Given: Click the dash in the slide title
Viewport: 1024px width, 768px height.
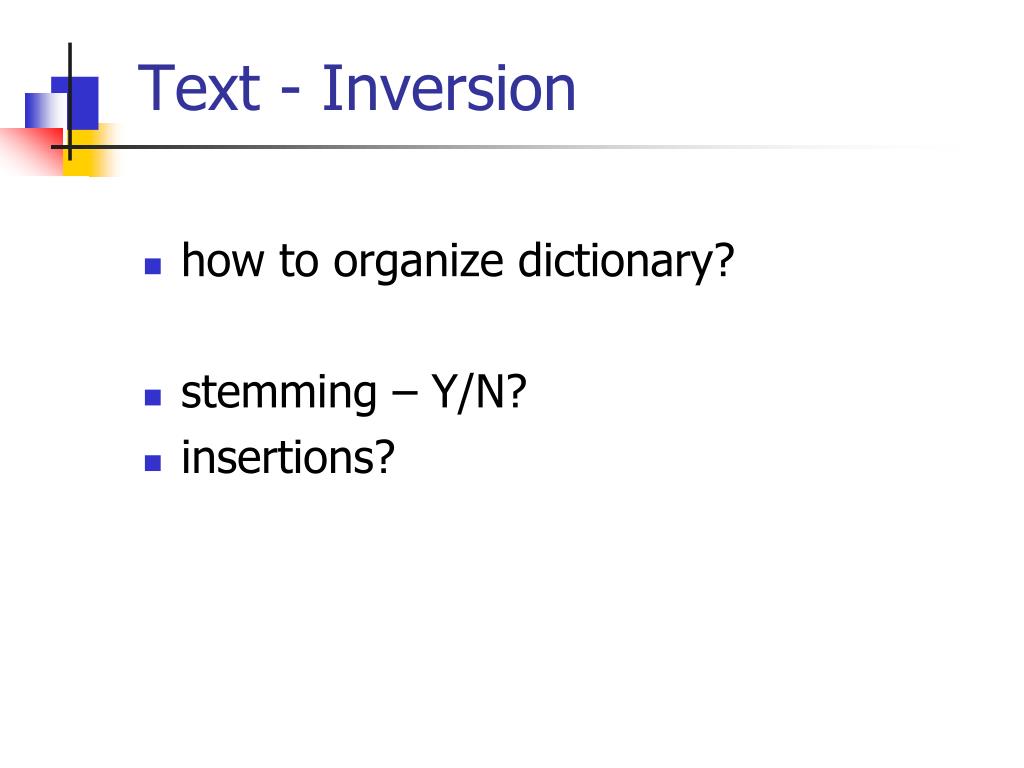Looking at the screenshot, I should tap(291, 93).
